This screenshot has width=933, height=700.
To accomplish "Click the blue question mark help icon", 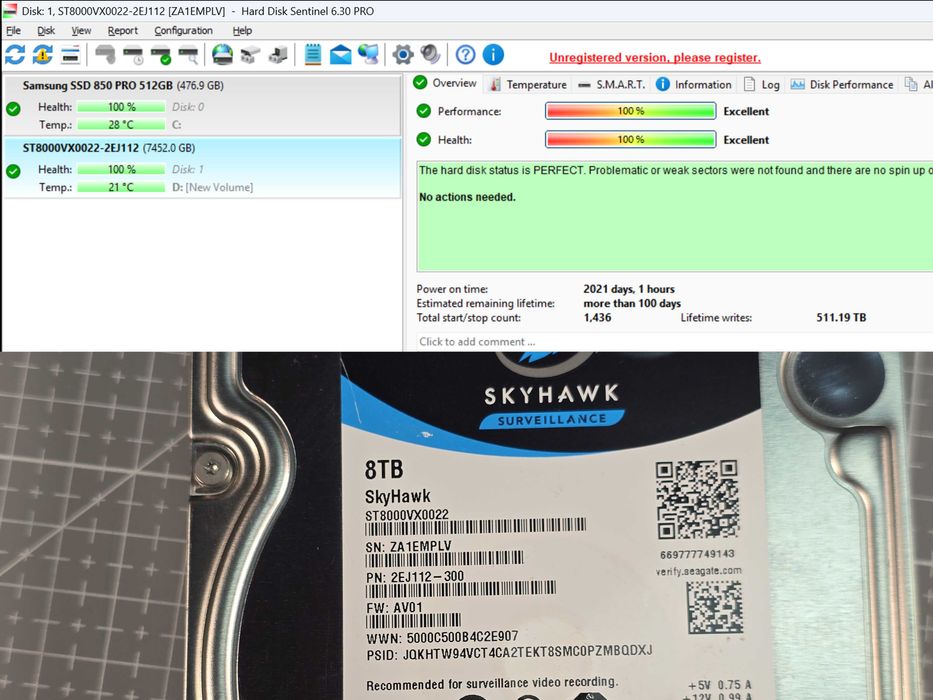I will [x=465, y=55].
